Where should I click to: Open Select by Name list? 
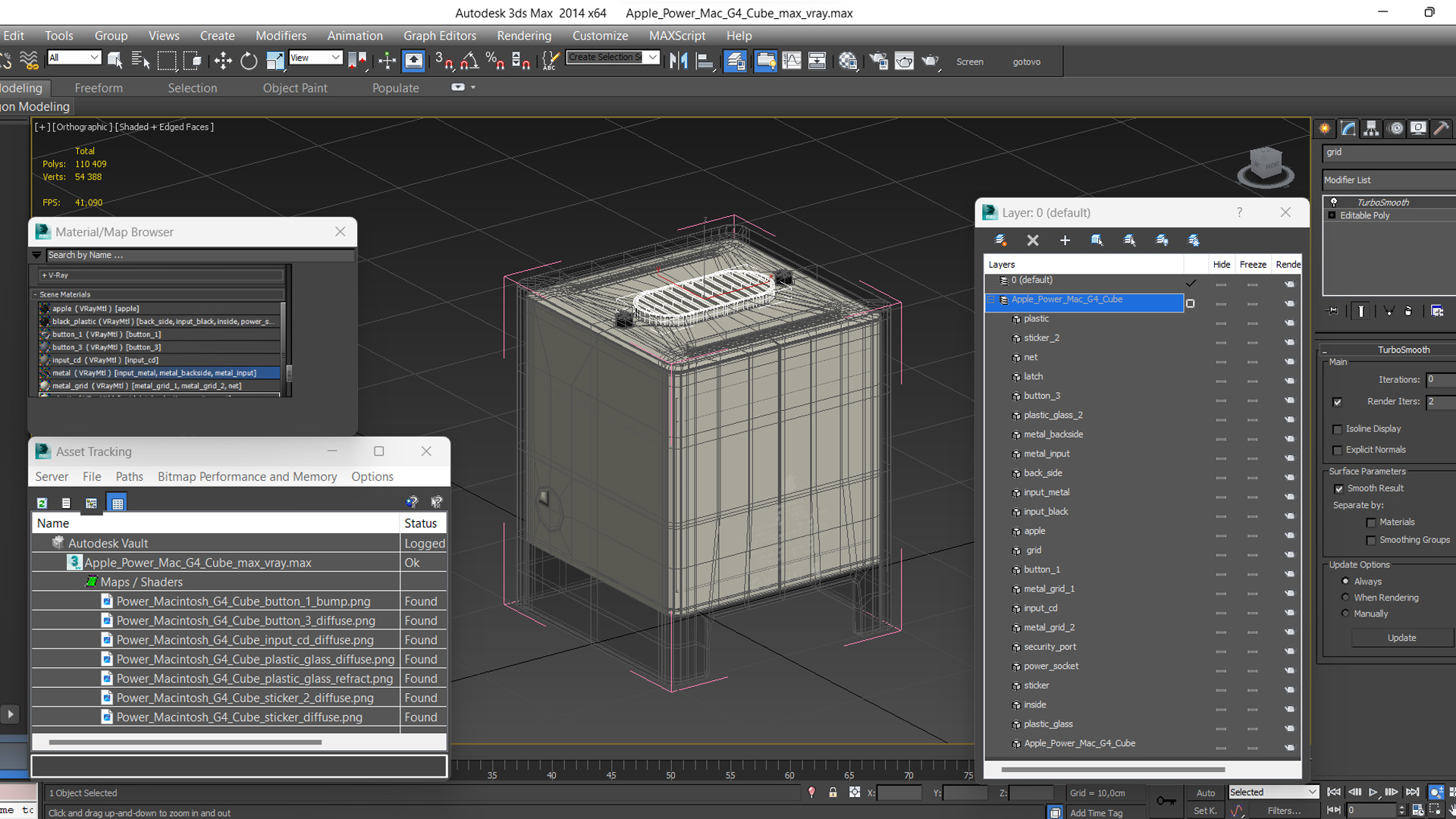(x=140, y=61)
